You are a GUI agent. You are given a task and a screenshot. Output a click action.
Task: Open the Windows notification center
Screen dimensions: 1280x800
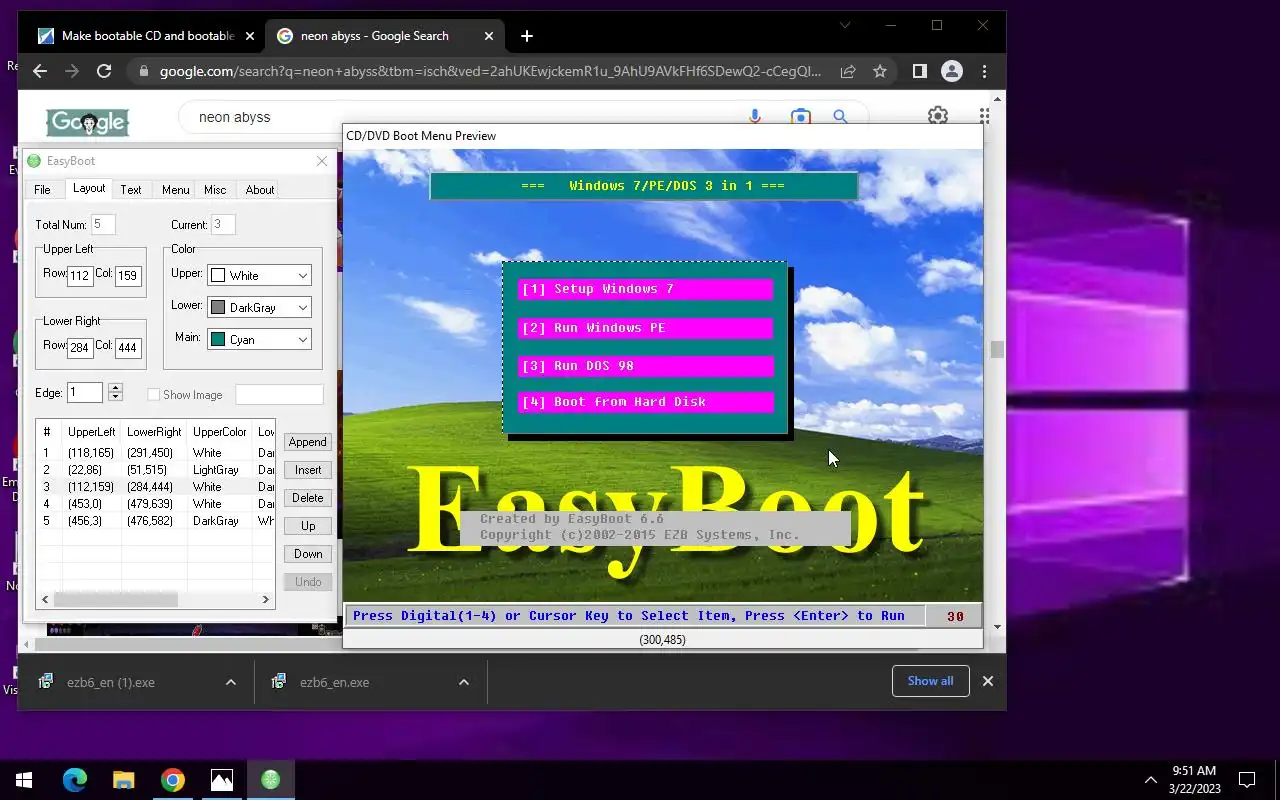[x=1247, y=780]
